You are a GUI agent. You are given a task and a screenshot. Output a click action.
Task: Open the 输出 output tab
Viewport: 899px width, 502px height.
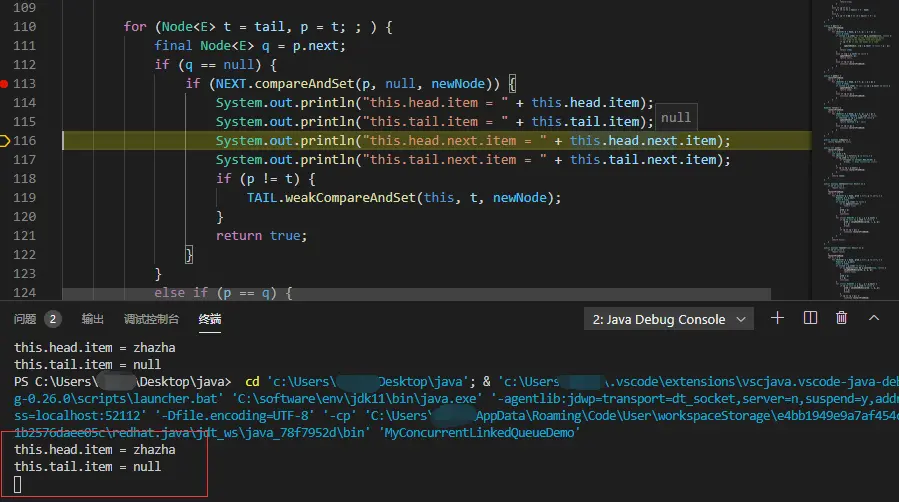[92, 319]
